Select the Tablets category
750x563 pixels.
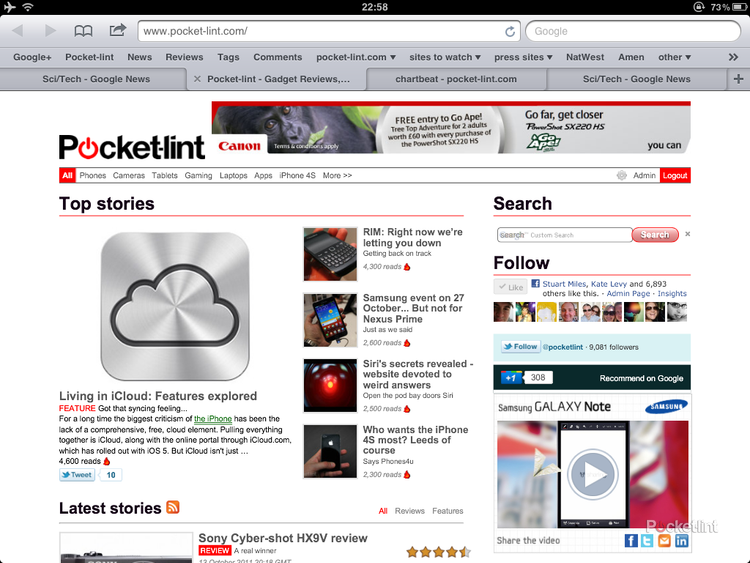tap(165, 176)
